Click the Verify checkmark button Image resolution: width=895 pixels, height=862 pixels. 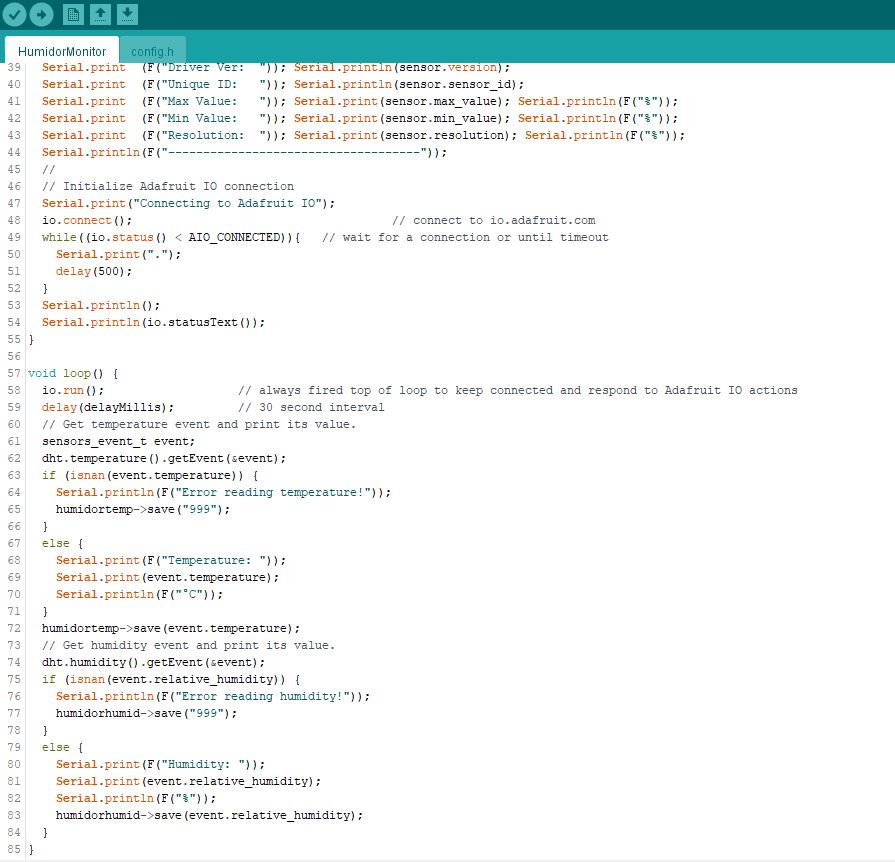click(x=14, y=15)
